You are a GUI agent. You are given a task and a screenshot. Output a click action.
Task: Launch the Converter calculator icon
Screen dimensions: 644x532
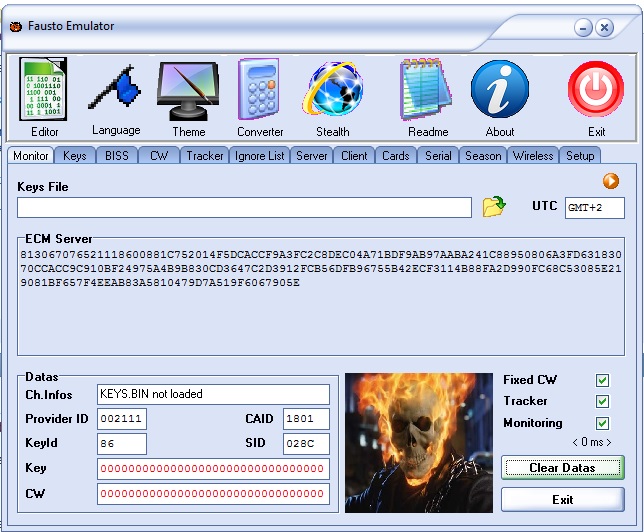point(259,89)
